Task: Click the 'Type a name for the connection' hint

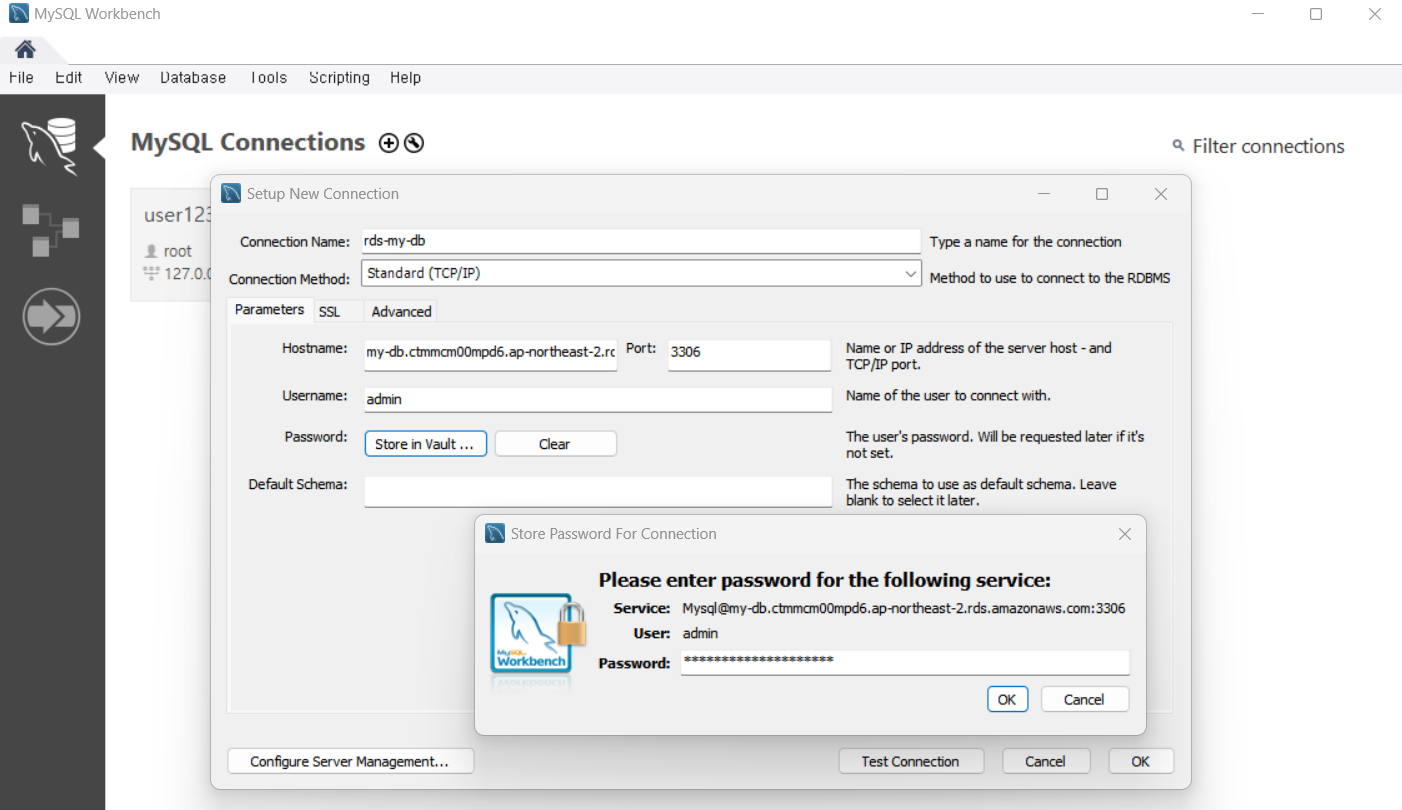Action: (x=1026, y=242)
